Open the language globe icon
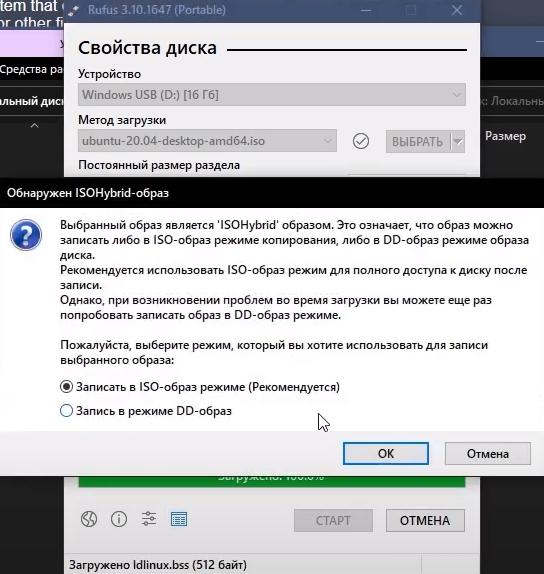The width and height of the screenshot is (544, 574). click(x=89, y=519)
